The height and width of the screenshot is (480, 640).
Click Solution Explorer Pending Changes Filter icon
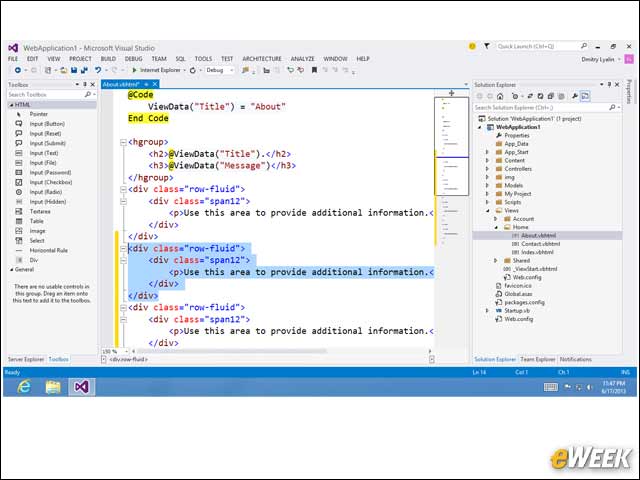[516, 96]
